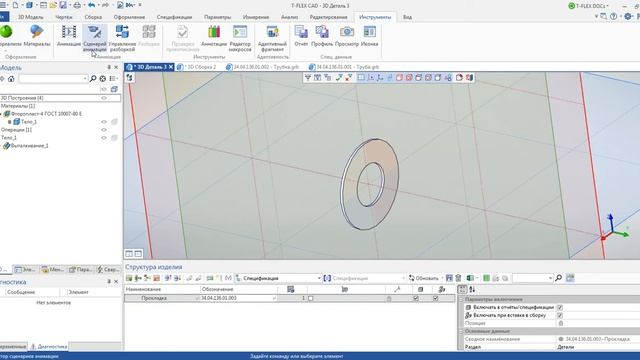Screen dimensions: 640x360
Task: Click the home icon in model panel
Action: click(11, 78)
